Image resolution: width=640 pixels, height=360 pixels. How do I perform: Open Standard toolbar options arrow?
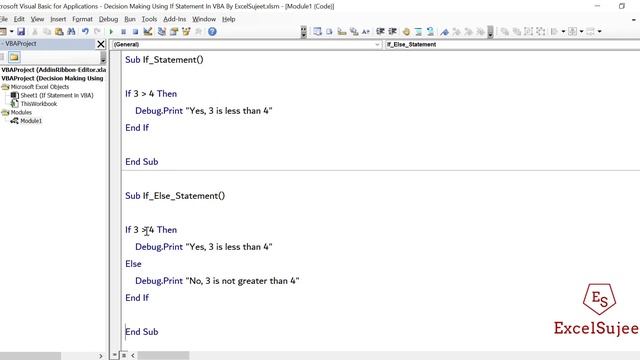[x=303, y=31]
